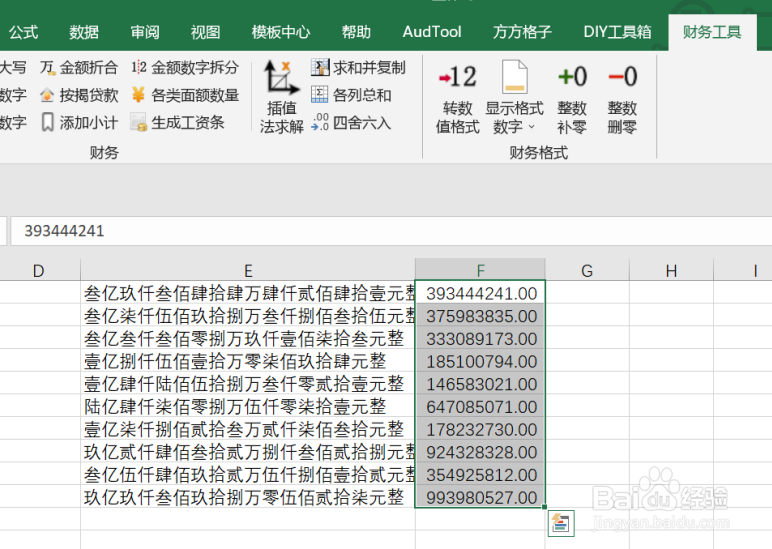Click 各列总和 tool
The image size is (772, 549).
point(351,95)
